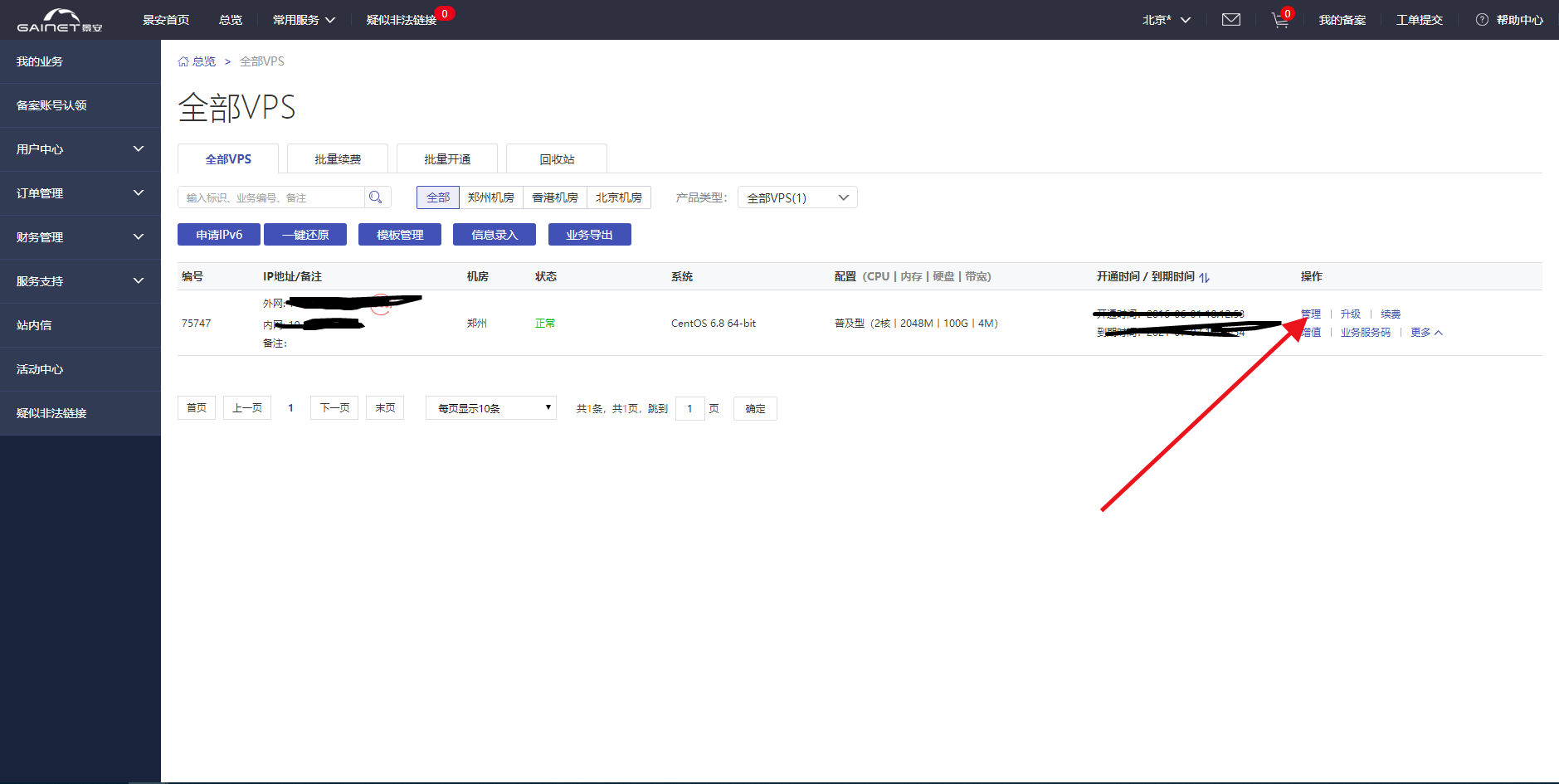Collapse the 更多 actions menu

point(1426,333)
